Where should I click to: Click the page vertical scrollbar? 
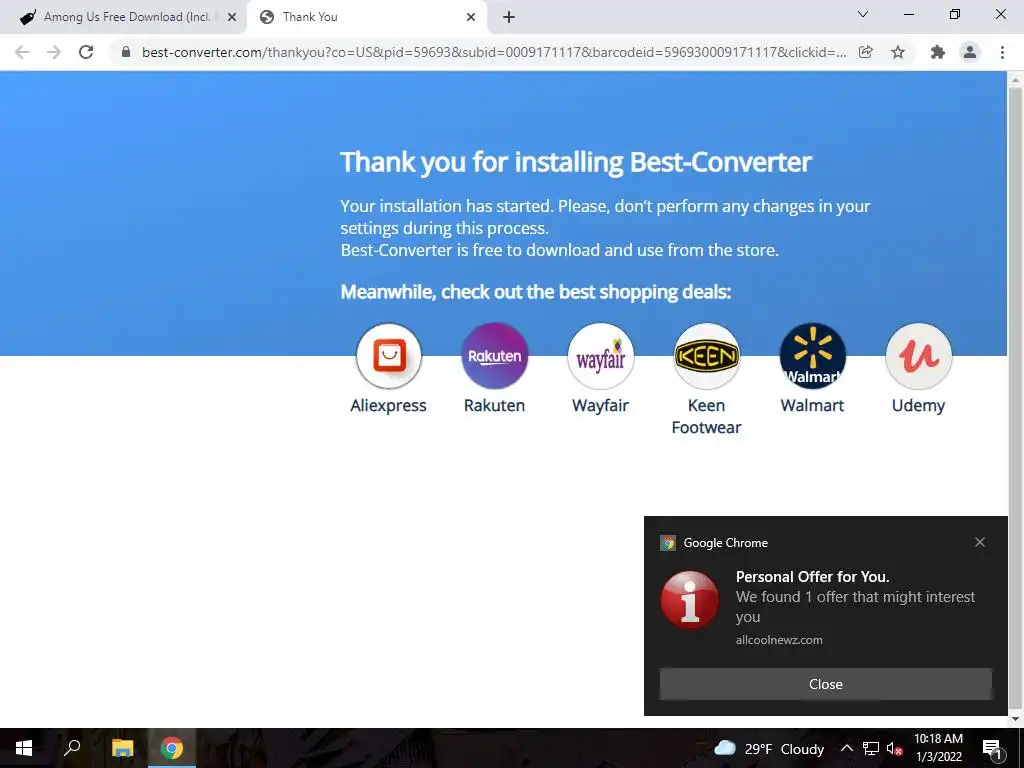click(x=1015, y=398)
